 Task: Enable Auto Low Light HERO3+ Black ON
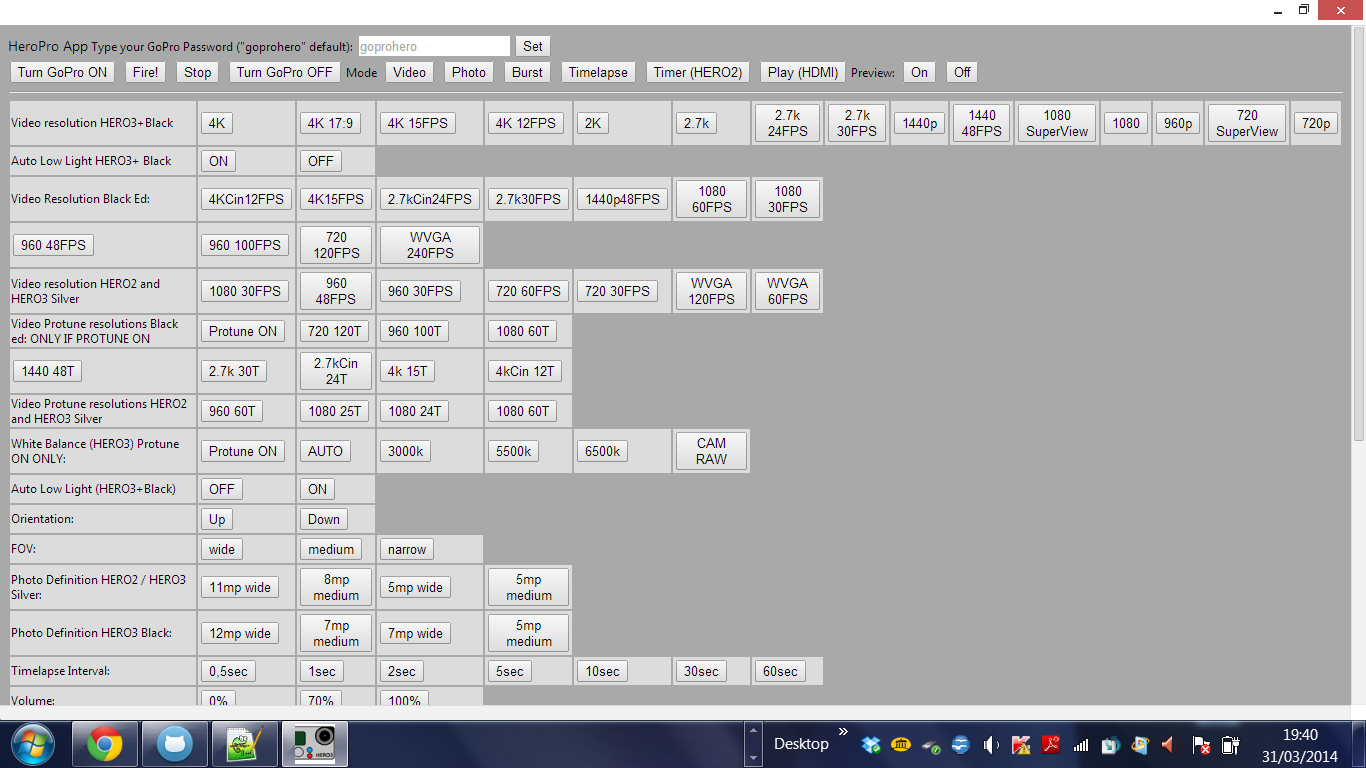click(219, 161)
